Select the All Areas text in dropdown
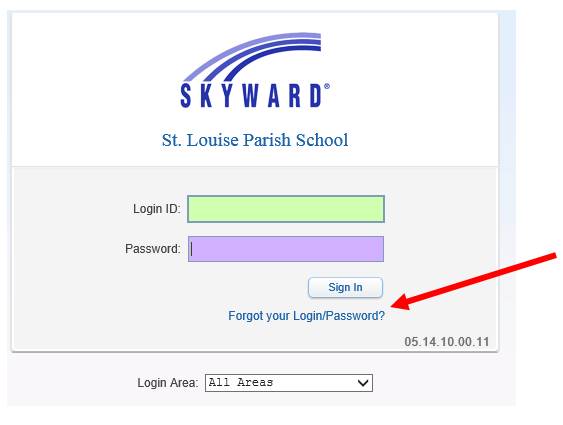 pos(241,382)
